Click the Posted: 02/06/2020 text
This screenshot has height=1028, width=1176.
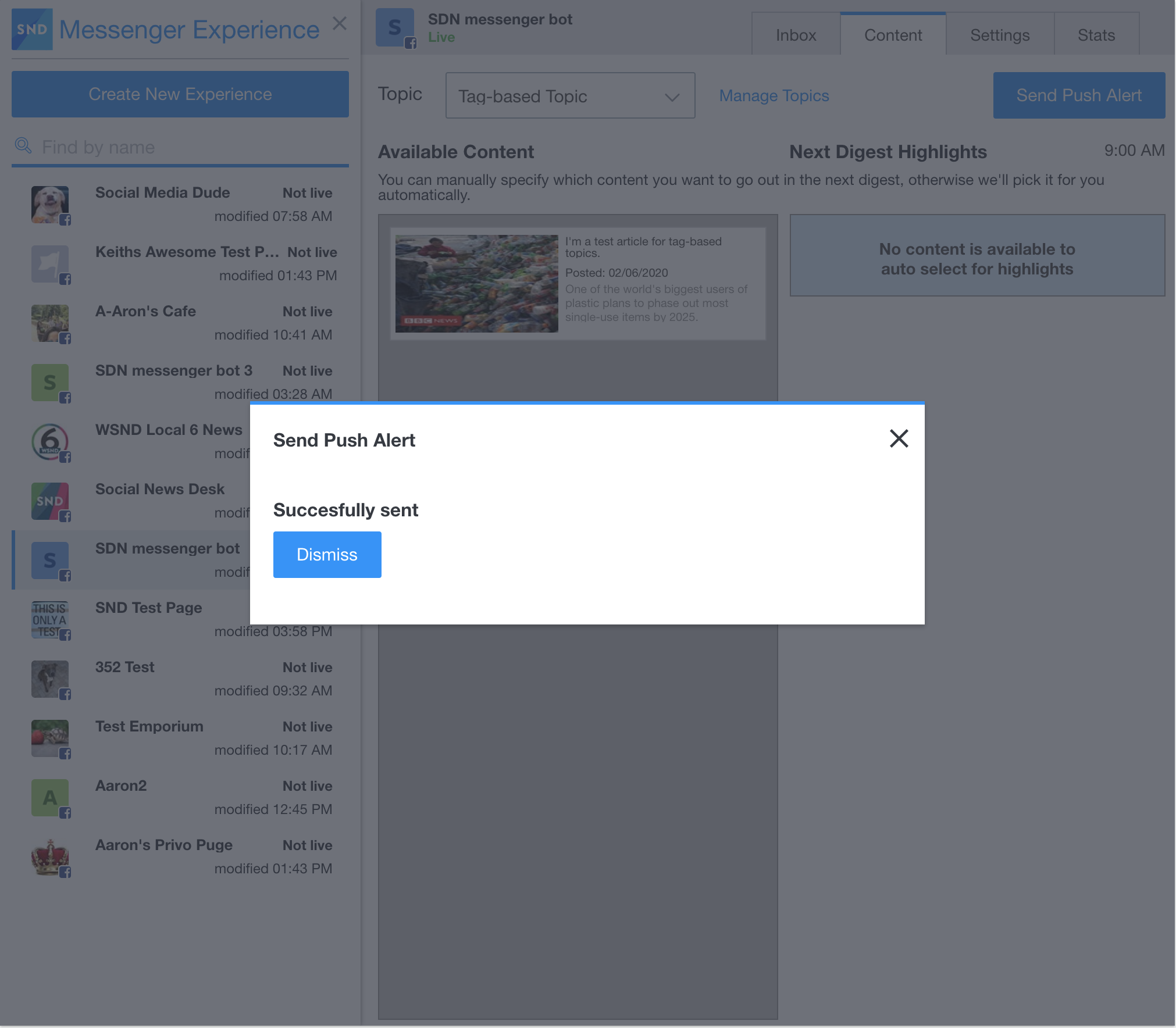pyautogui.click(x=616, y=273)
